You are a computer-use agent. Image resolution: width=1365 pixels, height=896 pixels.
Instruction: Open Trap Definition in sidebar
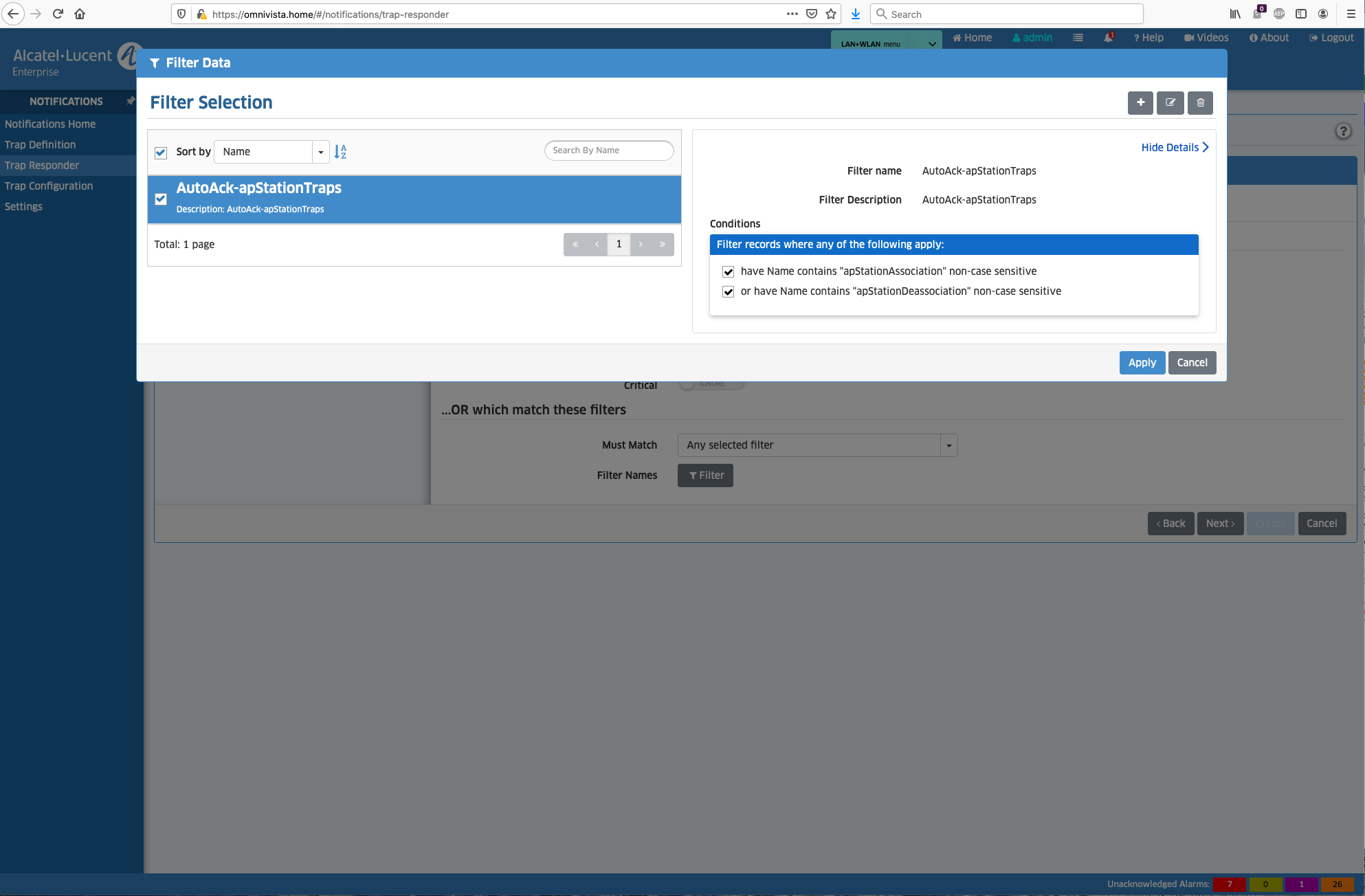pyautogui.click(x=40, y=145)
